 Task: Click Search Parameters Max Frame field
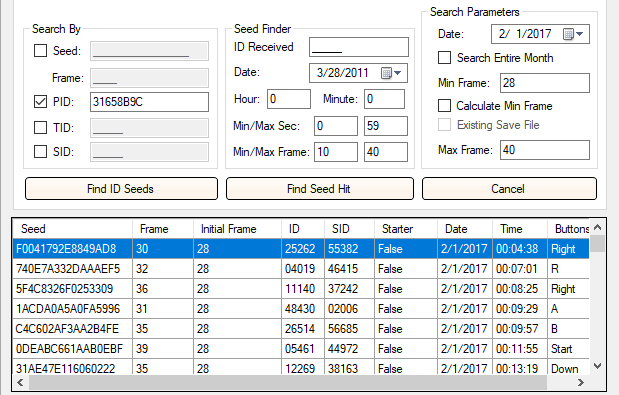545,150
